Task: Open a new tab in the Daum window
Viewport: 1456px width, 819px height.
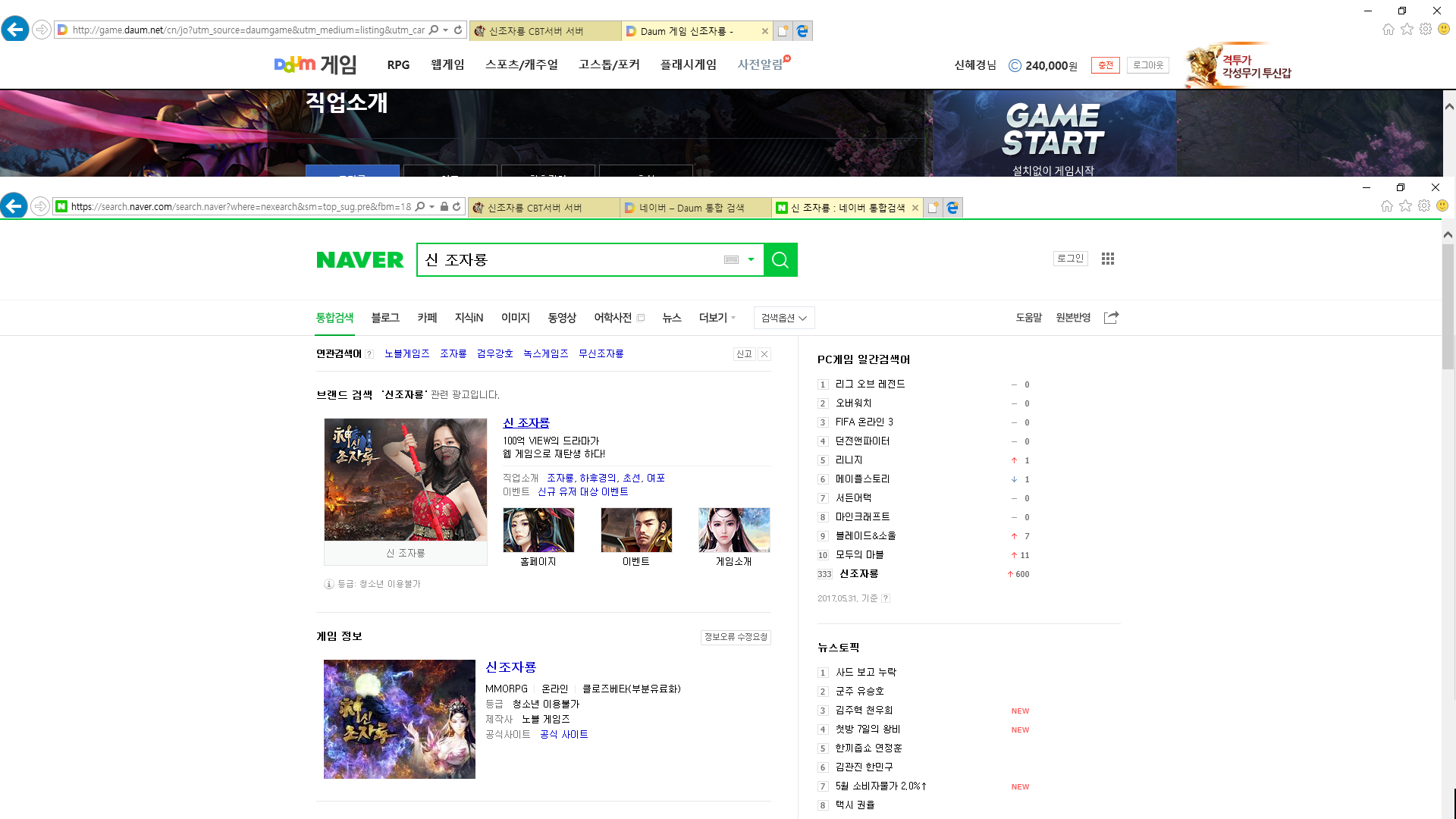Action: [783, 30]
